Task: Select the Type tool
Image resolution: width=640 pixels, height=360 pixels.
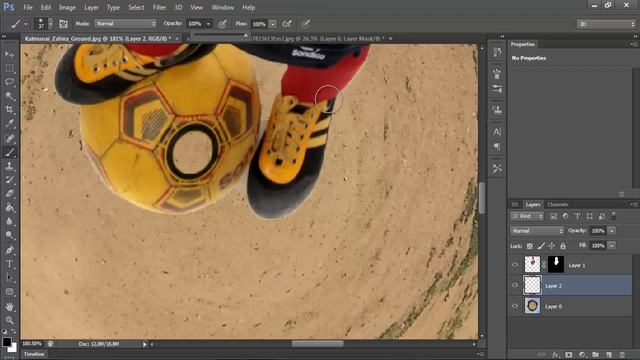Action: pyautogui.click(x=9, y=264)
